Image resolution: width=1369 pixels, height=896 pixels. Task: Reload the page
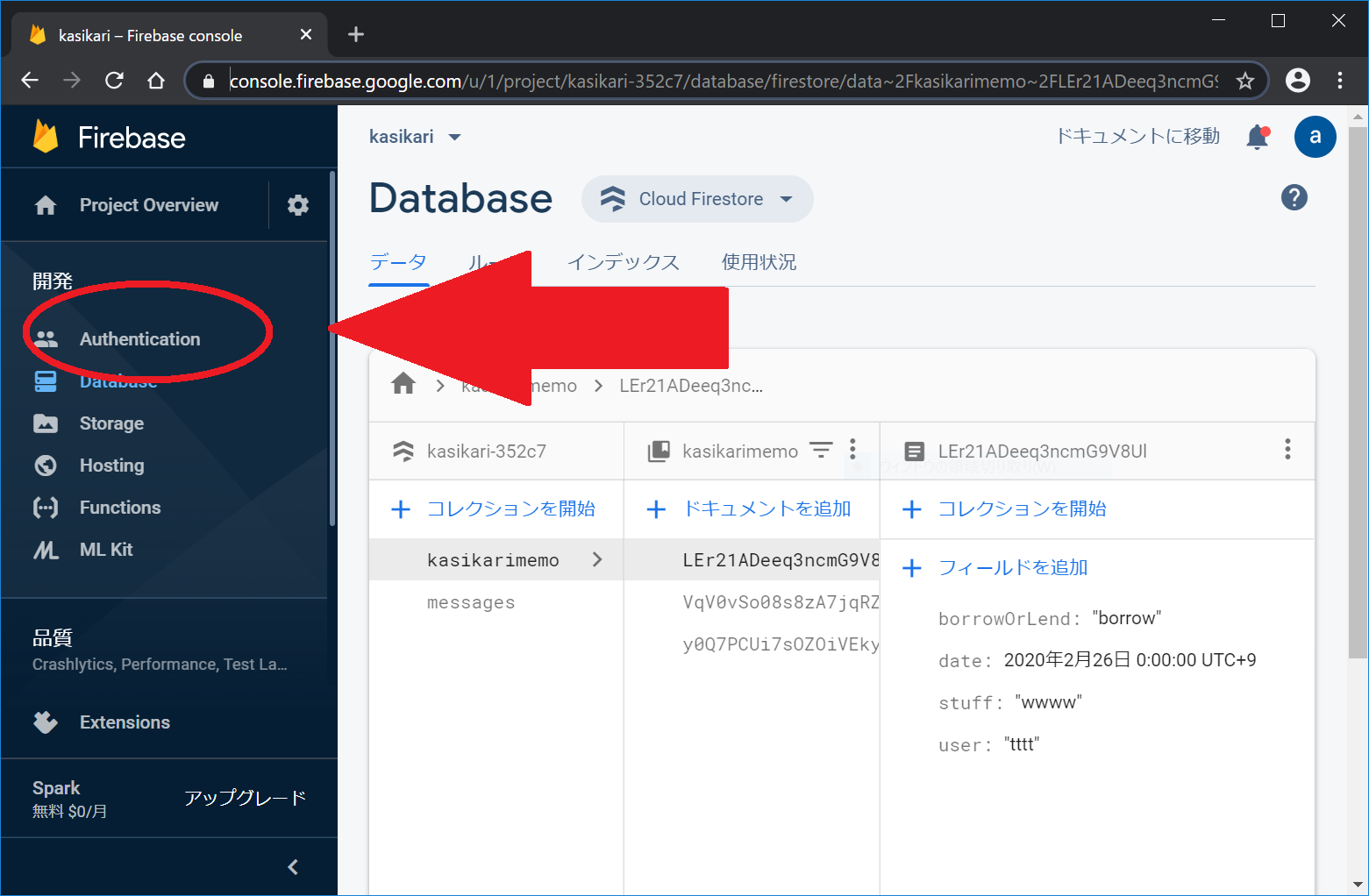coord(114,81)
